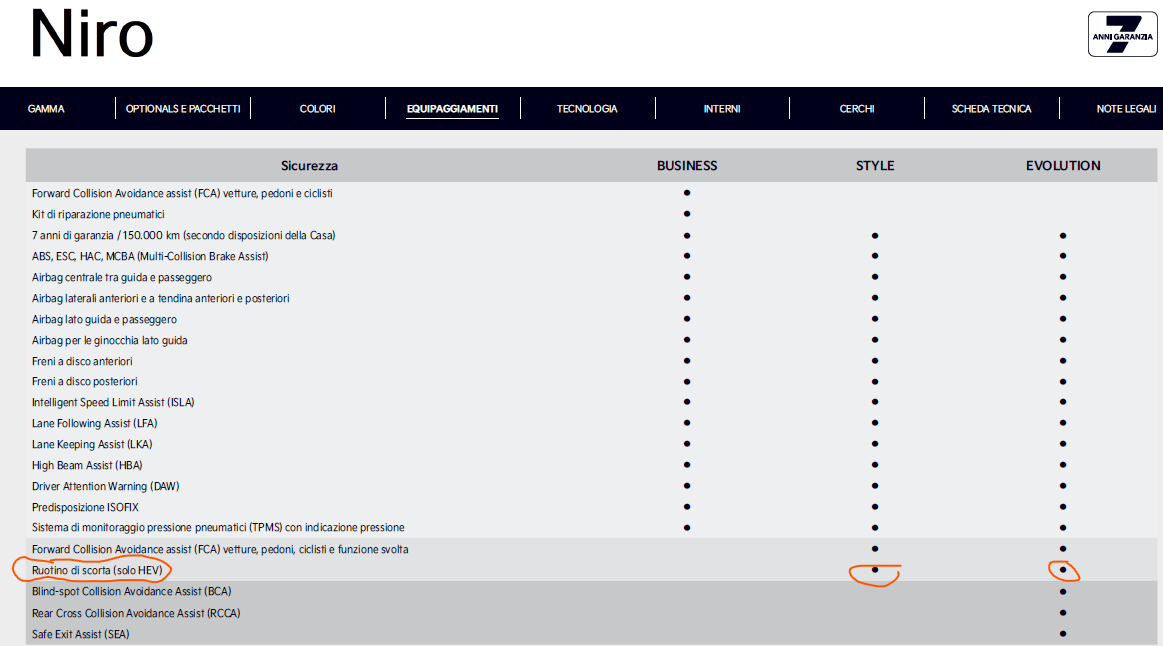This screenshot has width=1163, height=646.
Task: Click the 7 Anni Garanzia badge icon
Action: point(1122,34)
